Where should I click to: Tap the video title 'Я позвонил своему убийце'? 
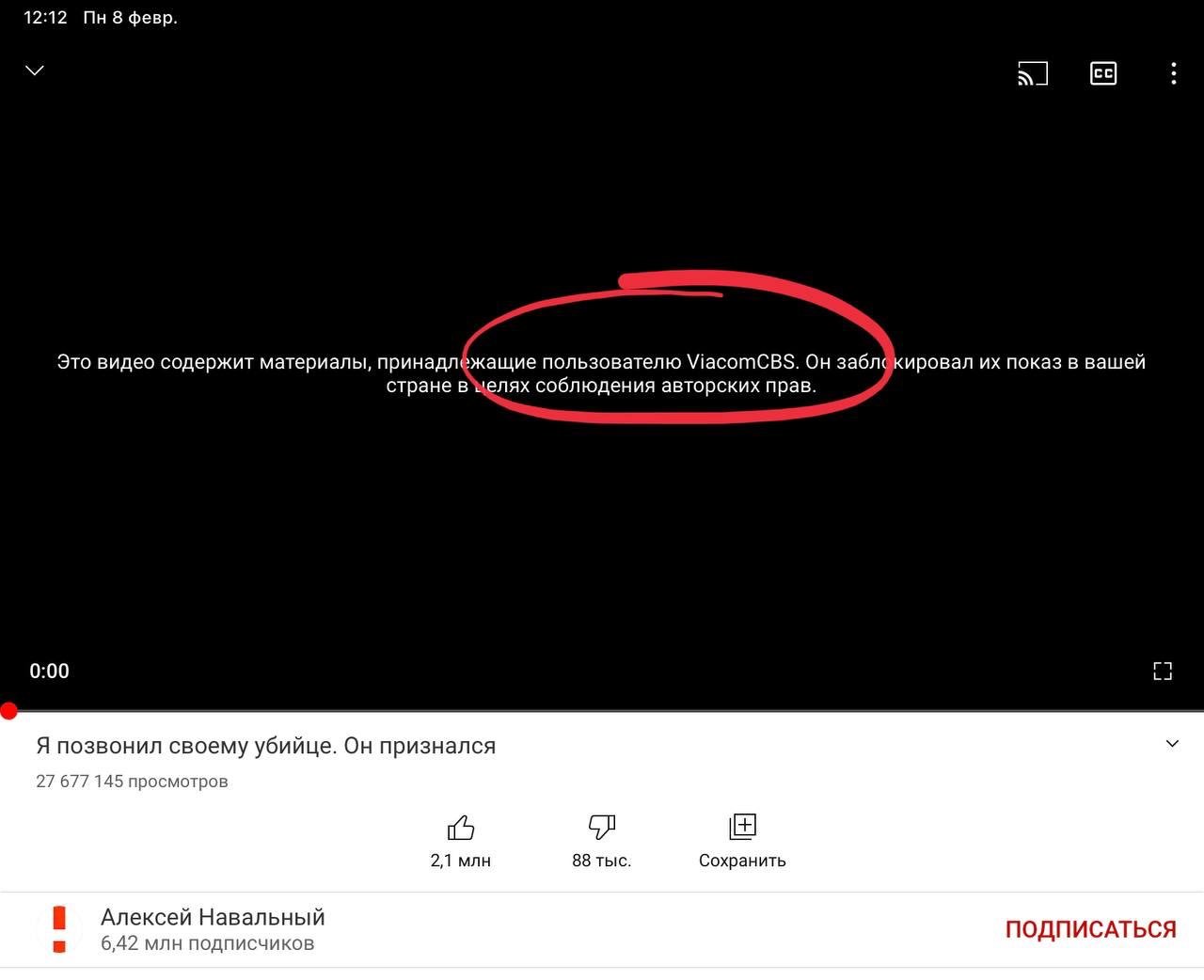pos(265,746)
